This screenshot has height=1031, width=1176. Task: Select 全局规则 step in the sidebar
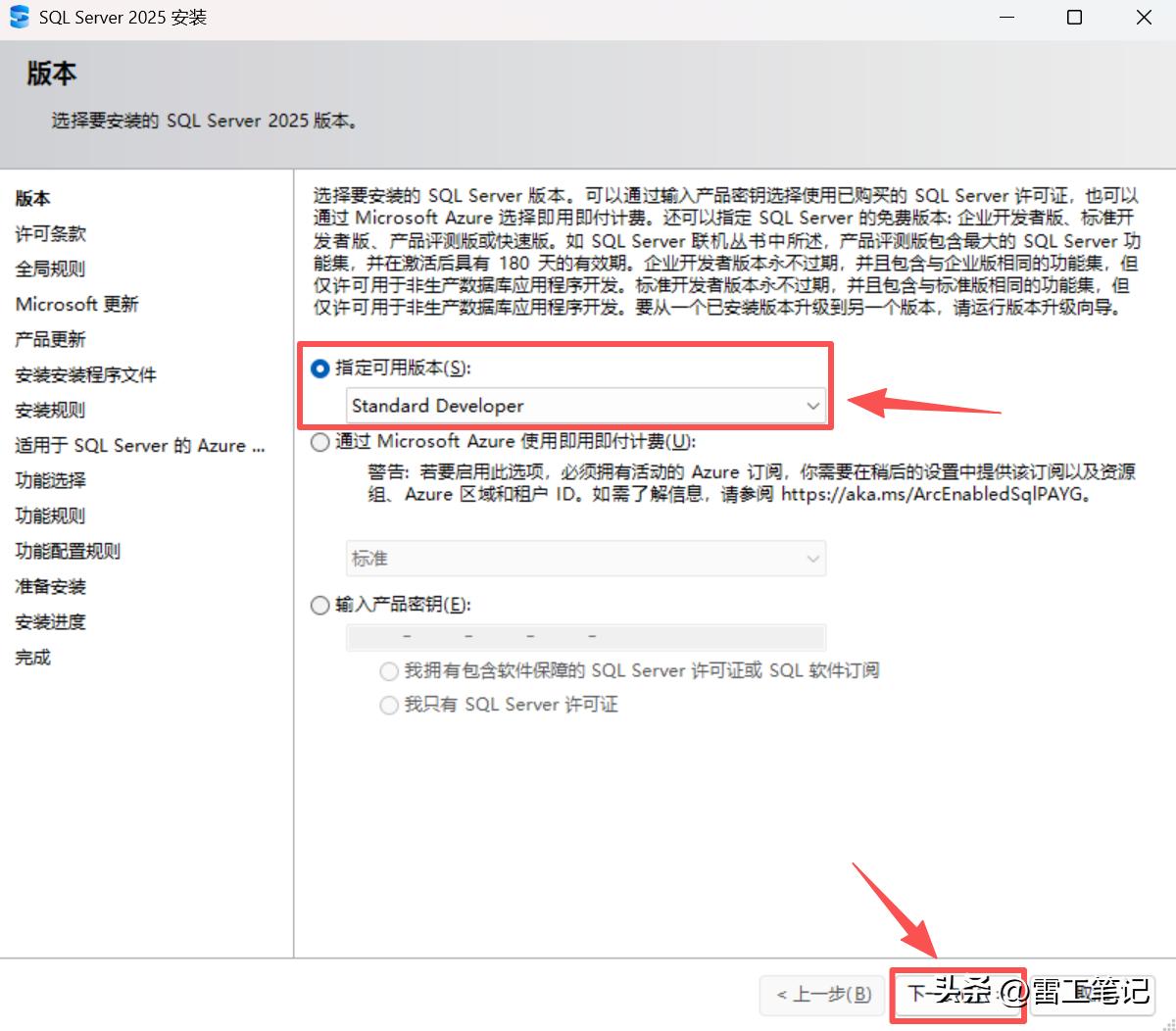[51, 269]
